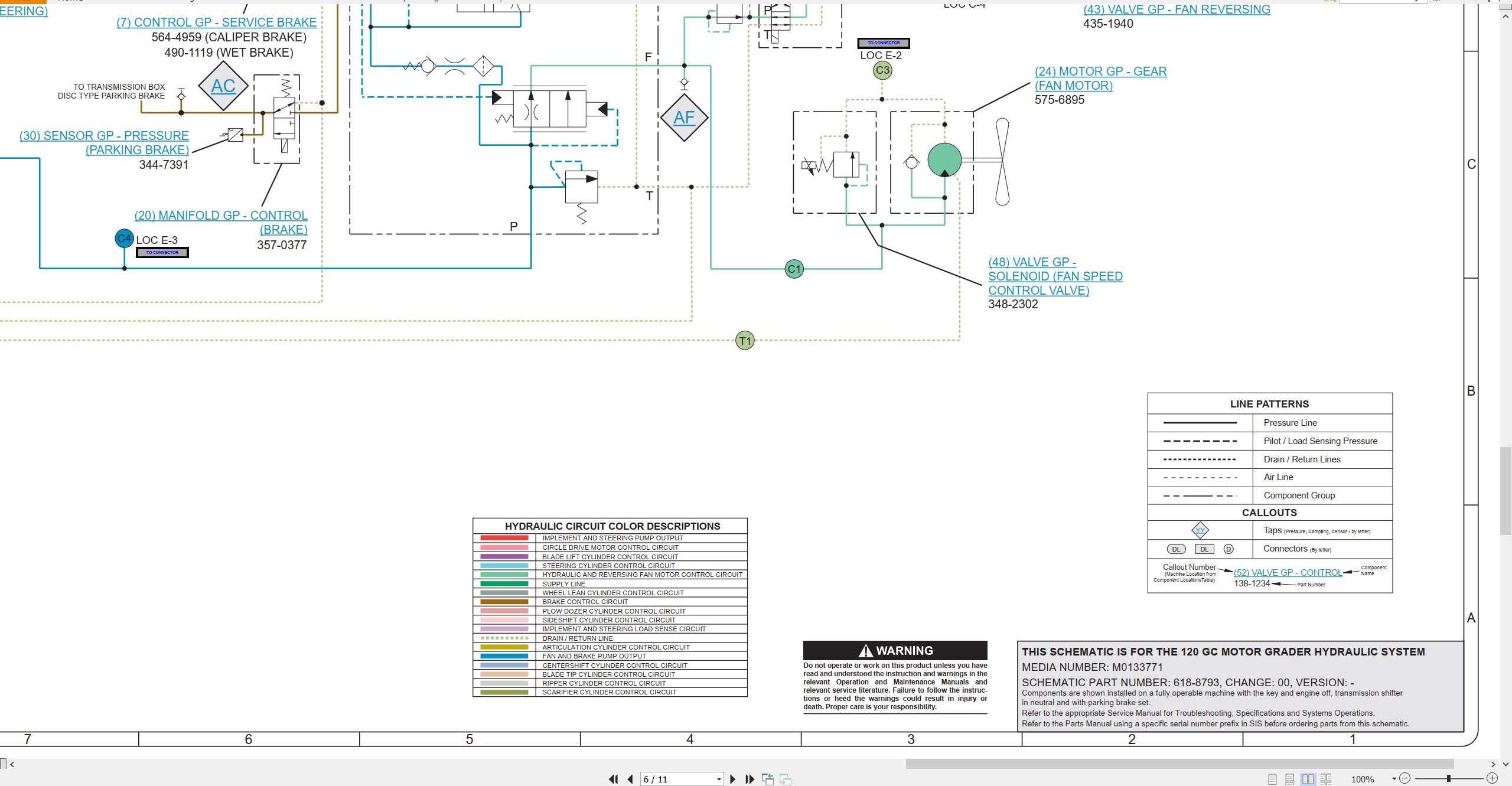This screenshot has width=1512, height=786.
Task: Go to the next page
Action: 733,779
